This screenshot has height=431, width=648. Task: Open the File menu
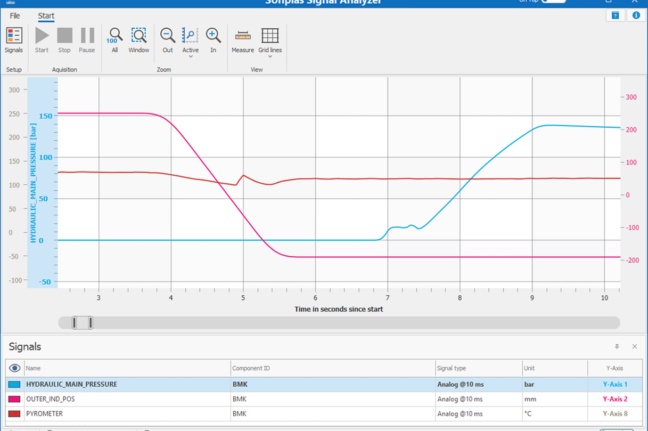click(x=15, y=16)
